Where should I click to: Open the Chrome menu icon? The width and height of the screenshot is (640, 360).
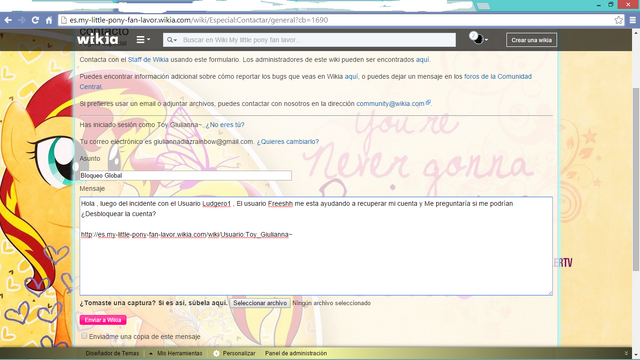click(x=633, y=20)
